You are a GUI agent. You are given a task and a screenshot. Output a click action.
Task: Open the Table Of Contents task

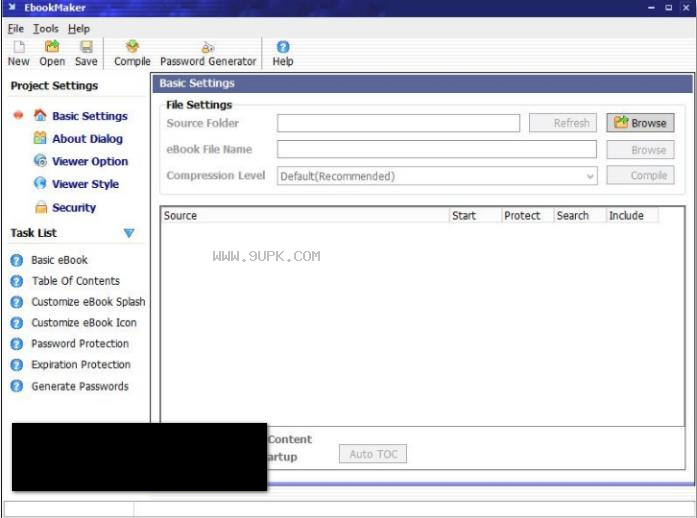[76, 281]
